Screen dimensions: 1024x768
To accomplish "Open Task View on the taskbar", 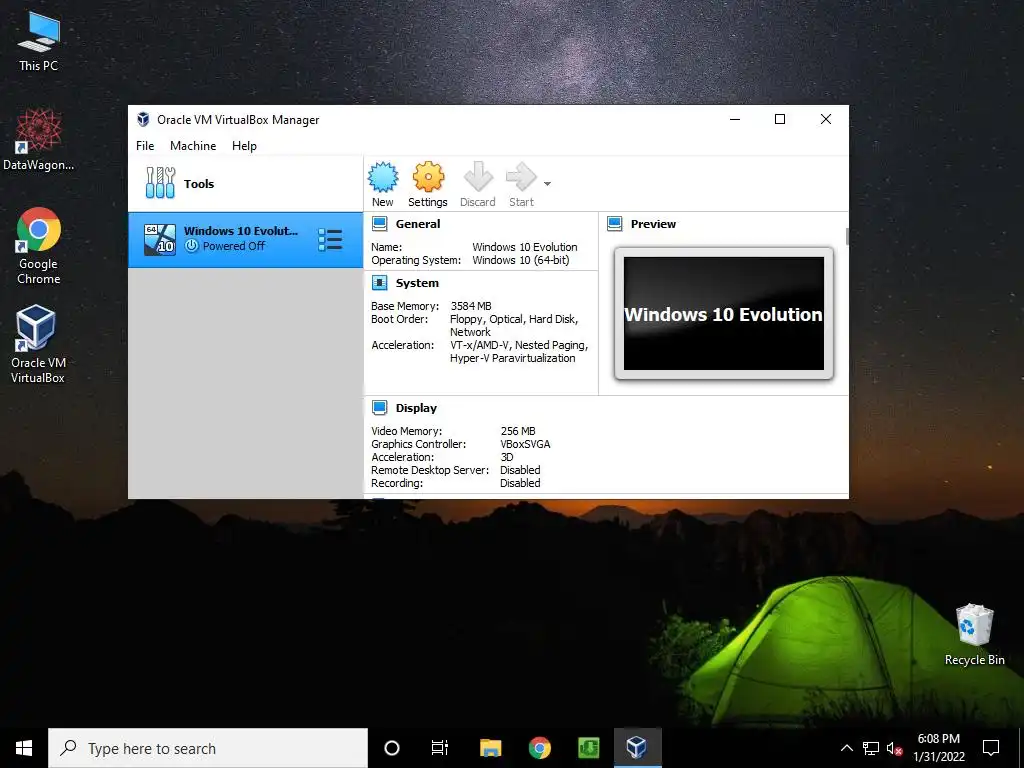I will (440, 748).
